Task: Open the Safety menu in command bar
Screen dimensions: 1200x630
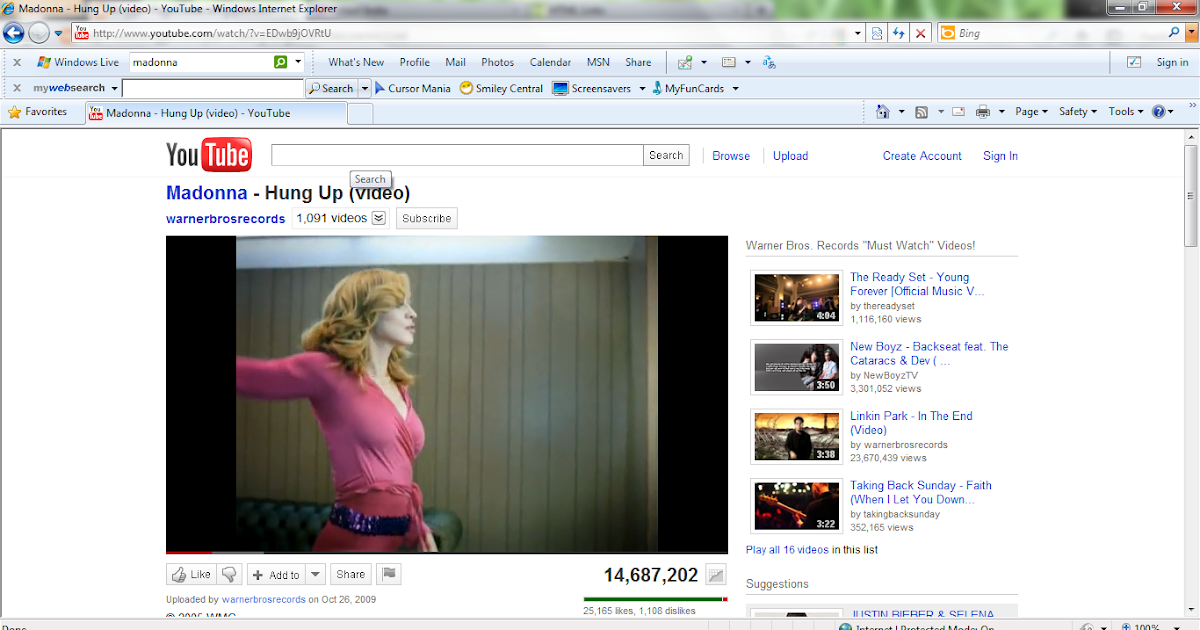Action: [1078, 112]
